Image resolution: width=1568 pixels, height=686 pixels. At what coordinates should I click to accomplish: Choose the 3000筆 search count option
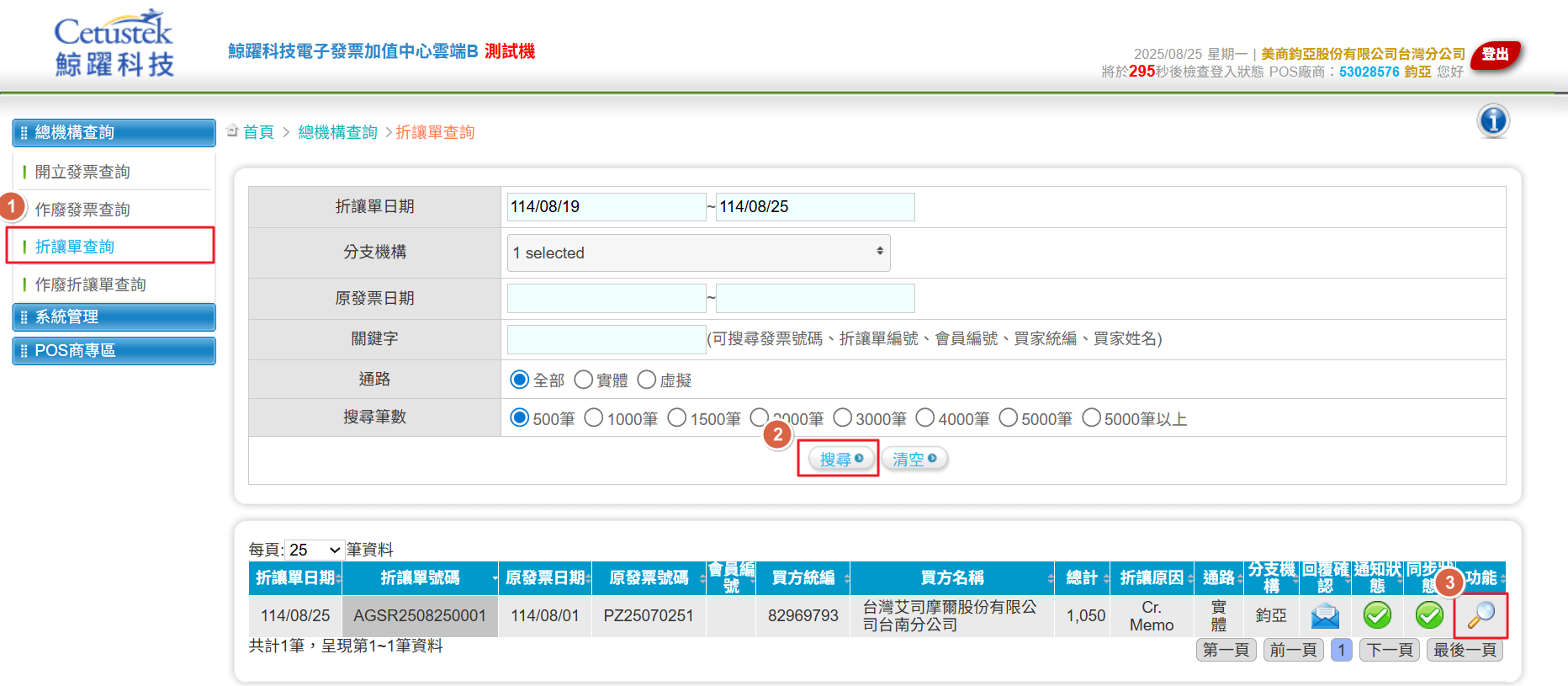click(x=842, y=417)
